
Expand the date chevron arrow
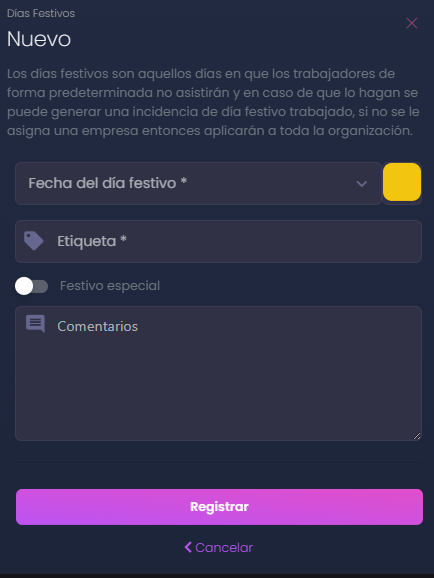click(x=362, y=184)
